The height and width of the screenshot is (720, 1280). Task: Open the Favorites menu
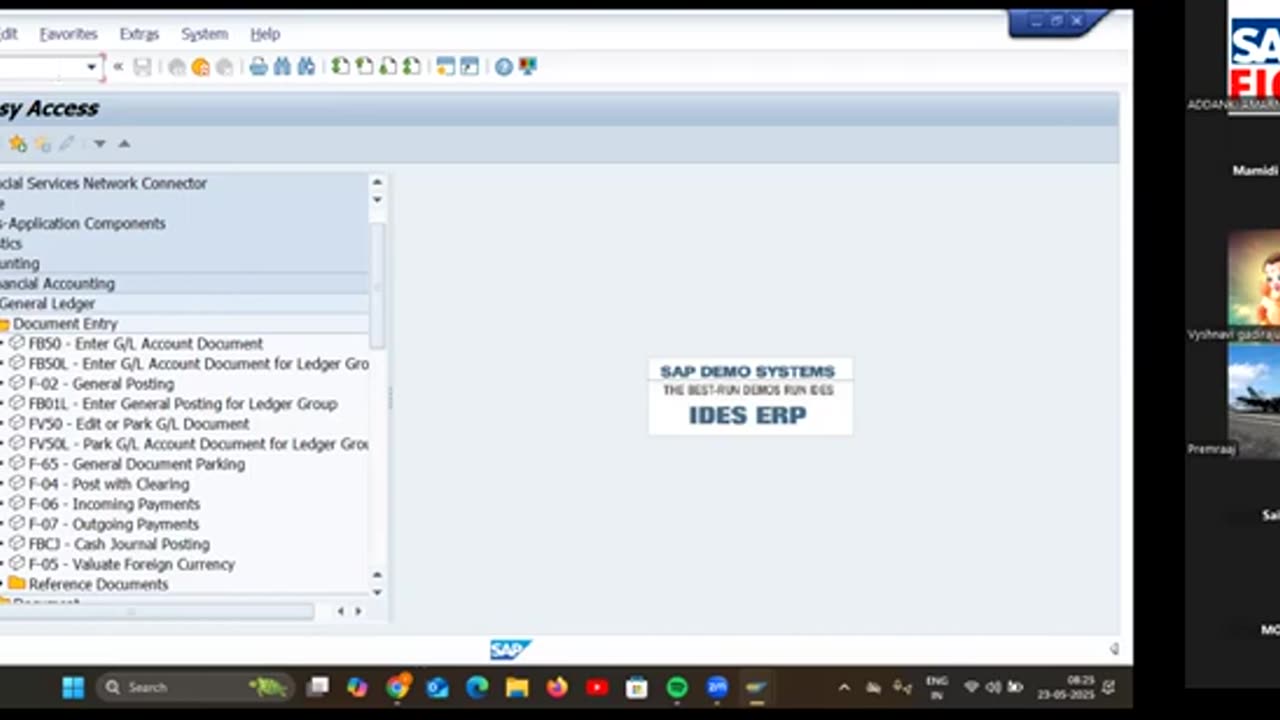(68, 34)
